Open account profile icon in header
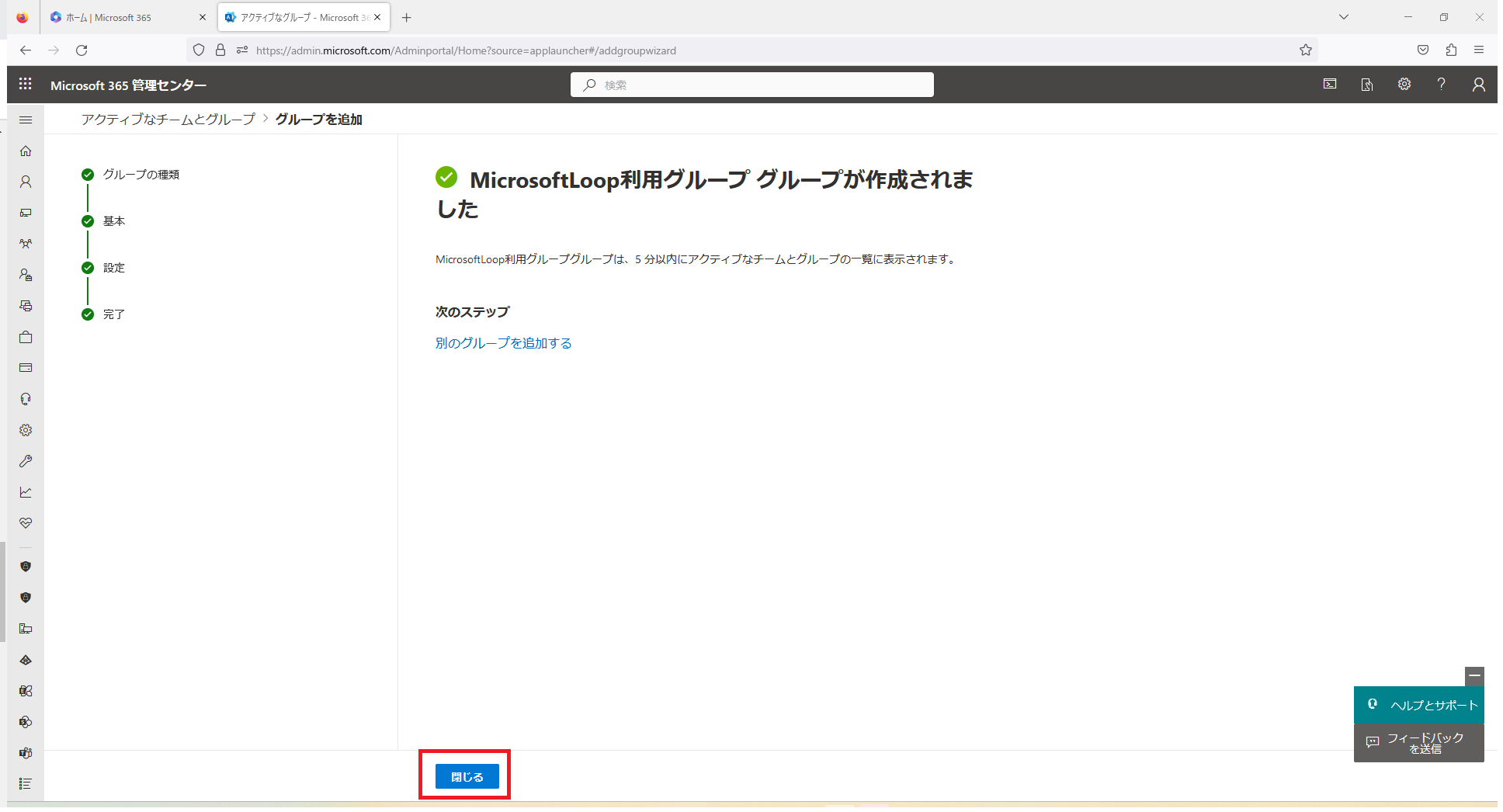The image size is (1503, 812). pyautogui.click(x=1479, y=84)
